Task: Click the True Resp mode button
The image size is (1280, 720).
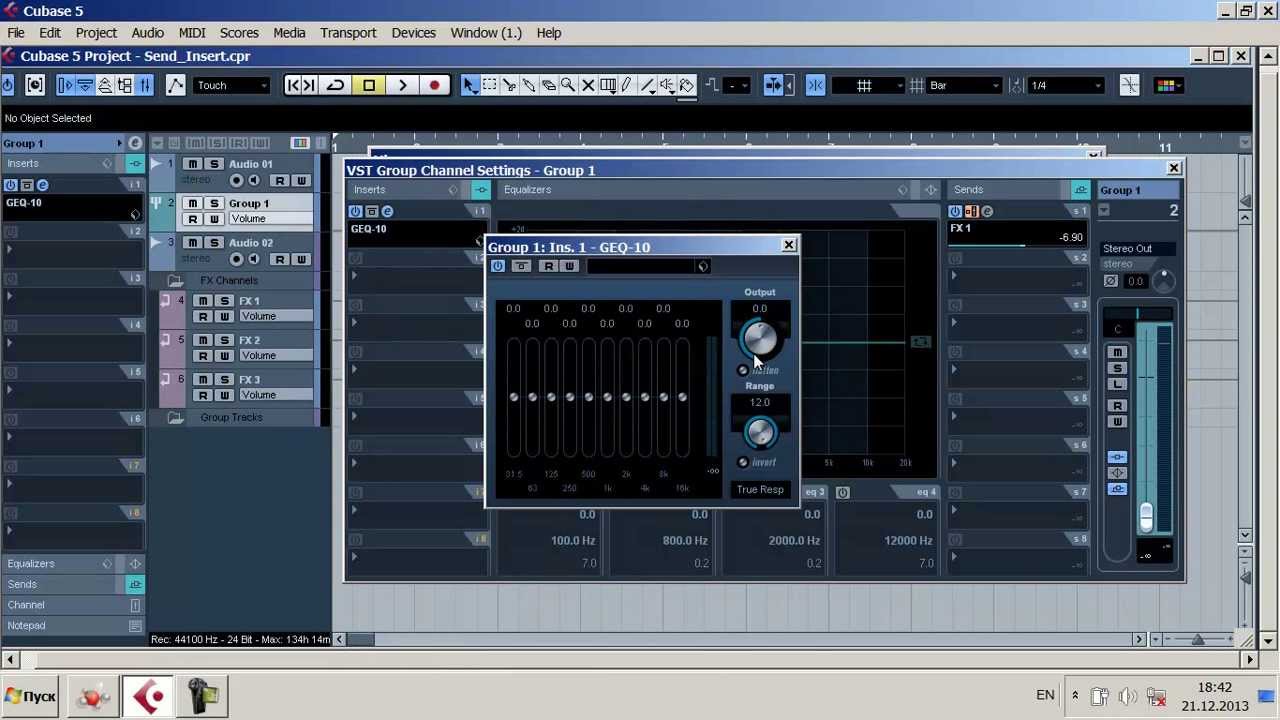Action: point(760,490)
